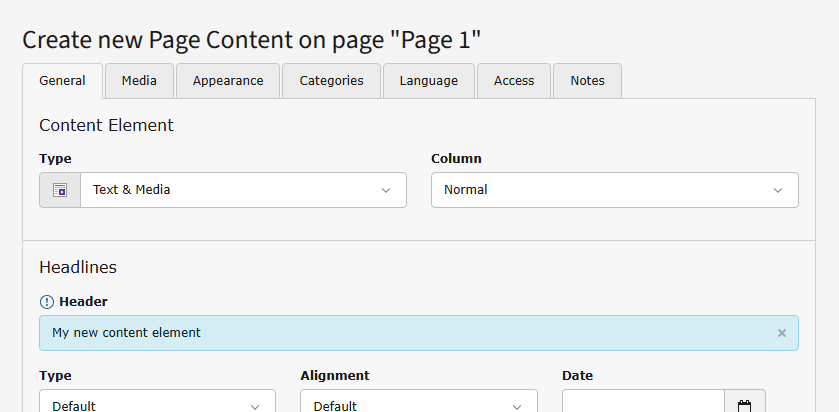Screen dimensions: 839x412
Task: Switch to the Appearance tab
Action: [228, 81]
